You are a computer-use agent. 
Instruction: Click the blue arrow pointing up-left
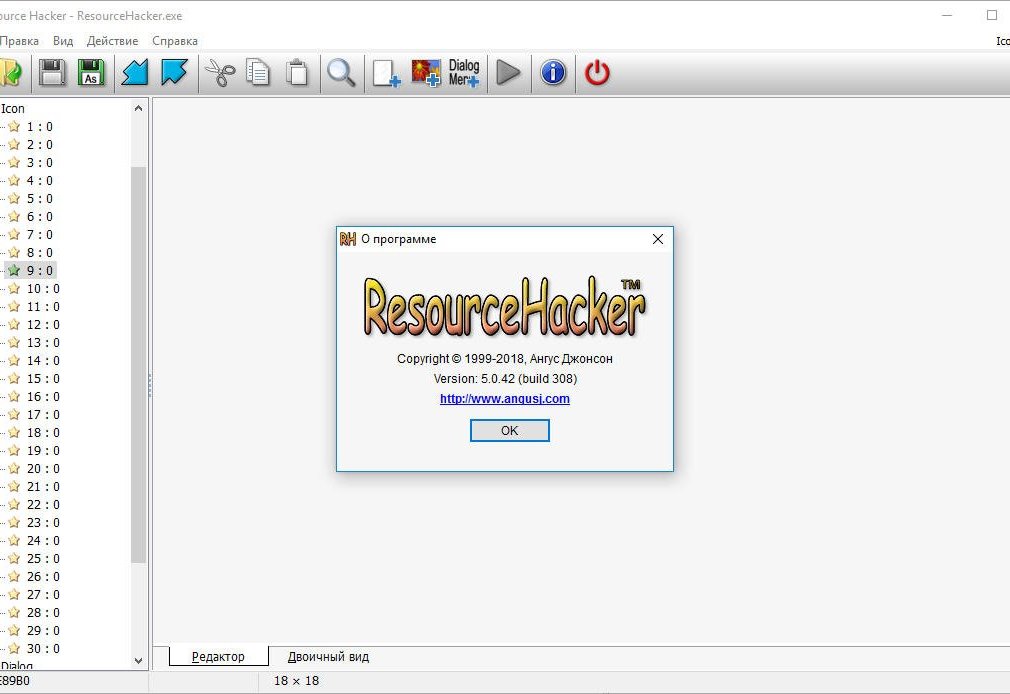tap(174, 73)
